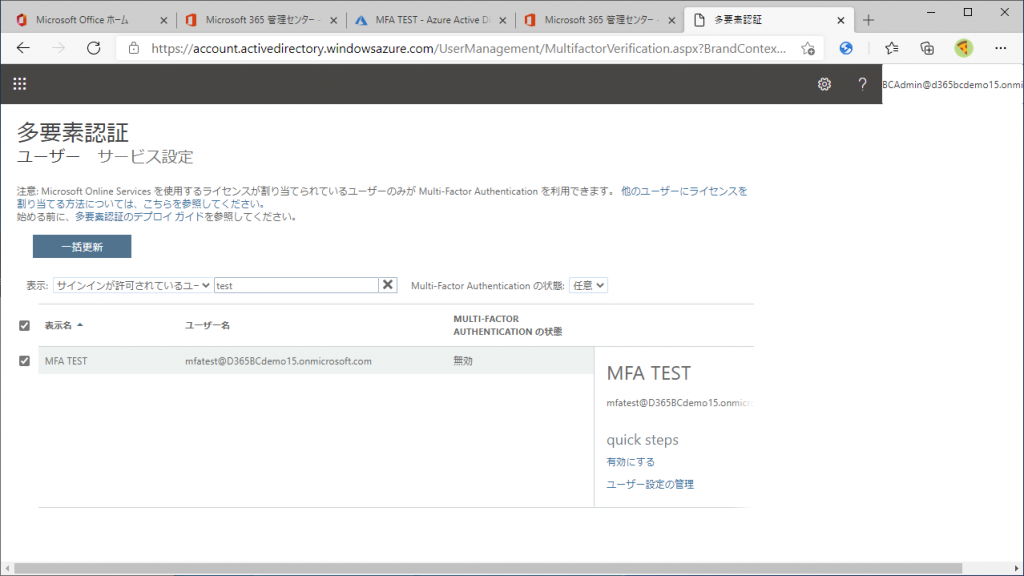This screenshot has width=1024, height=576.
Task: Select the ユーザー section tab
Action: (48, 157)
